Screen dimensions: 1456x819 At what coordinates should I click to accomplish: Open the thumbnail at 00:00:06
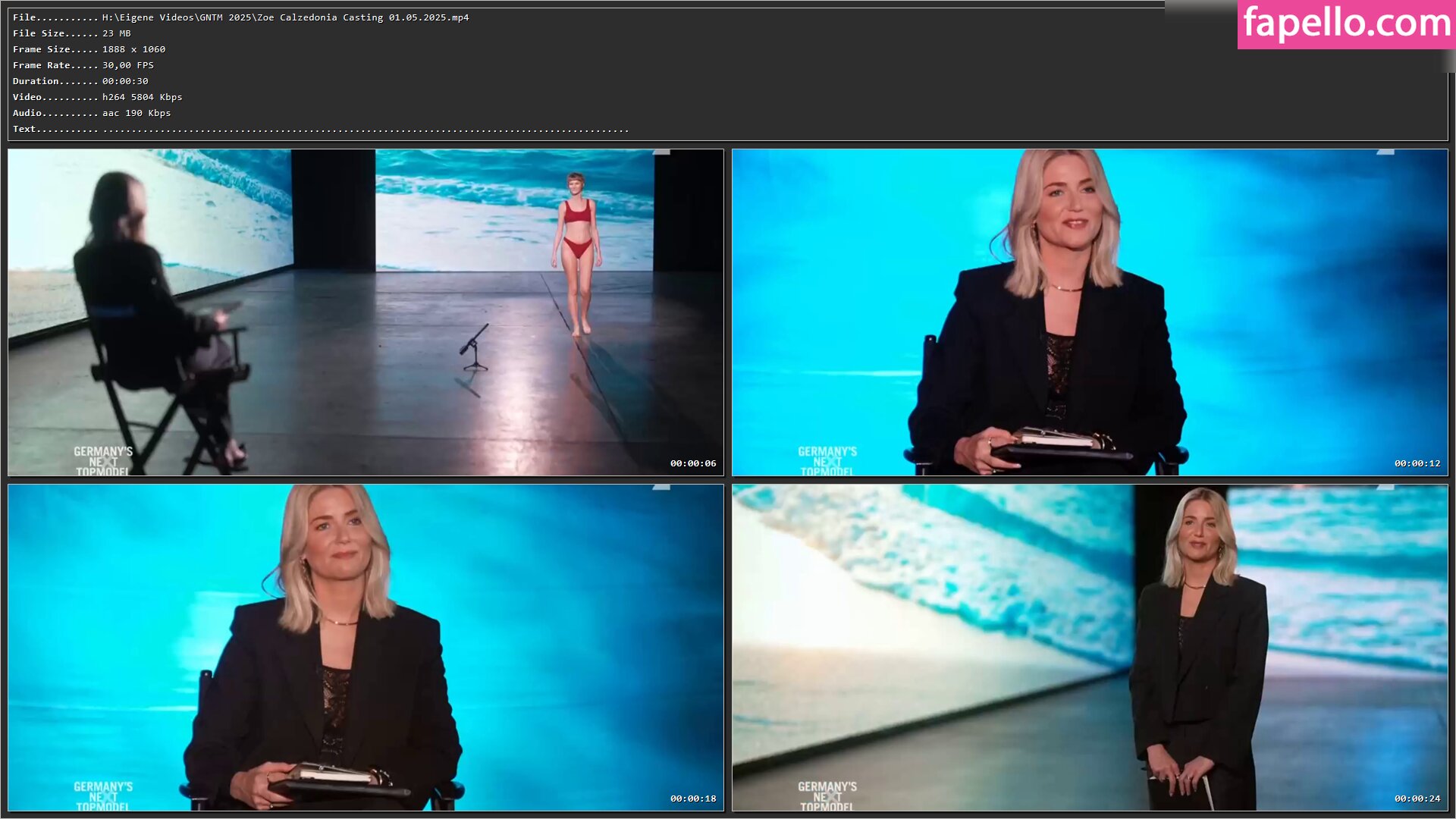(x=366, y=312)
